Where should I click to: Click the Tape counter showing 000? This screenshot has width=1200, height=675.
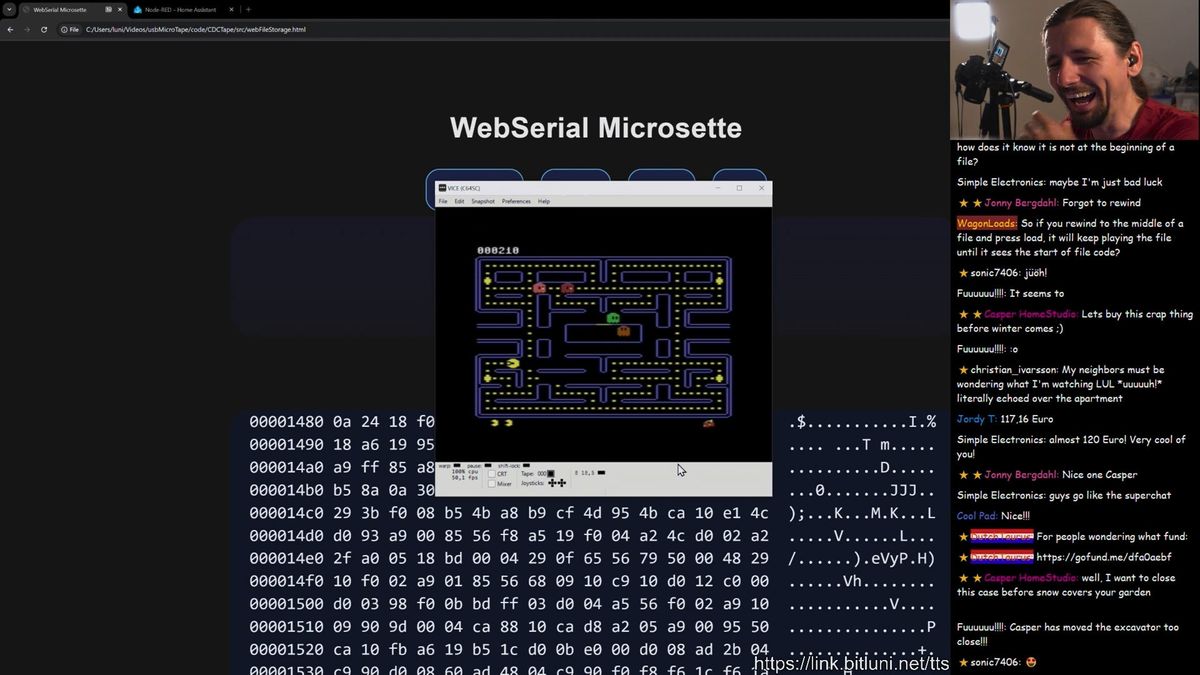tap(541, 472)
